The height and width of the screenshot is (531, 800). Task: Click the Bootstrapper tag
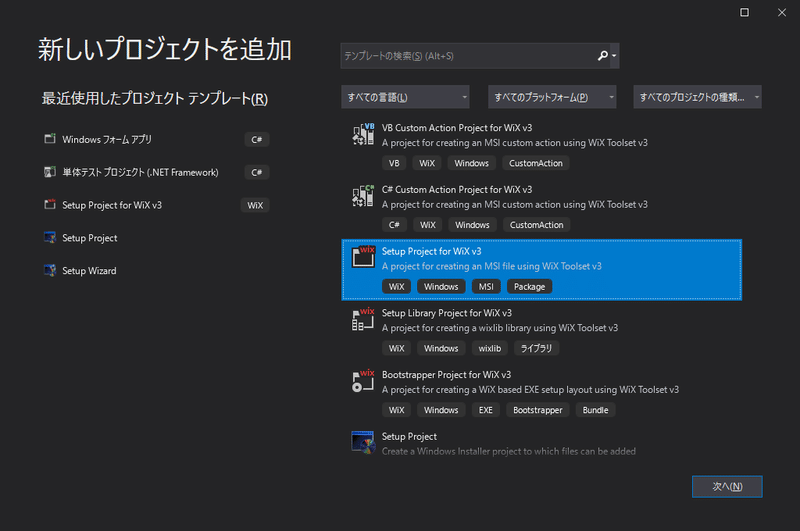(x=537, y=410)
